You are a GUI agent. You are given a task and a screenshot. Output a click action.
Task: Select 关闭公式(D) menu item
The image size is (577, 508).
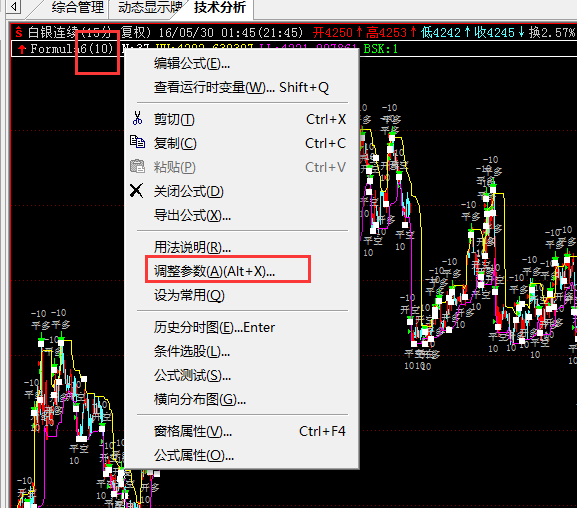point(243,191)
